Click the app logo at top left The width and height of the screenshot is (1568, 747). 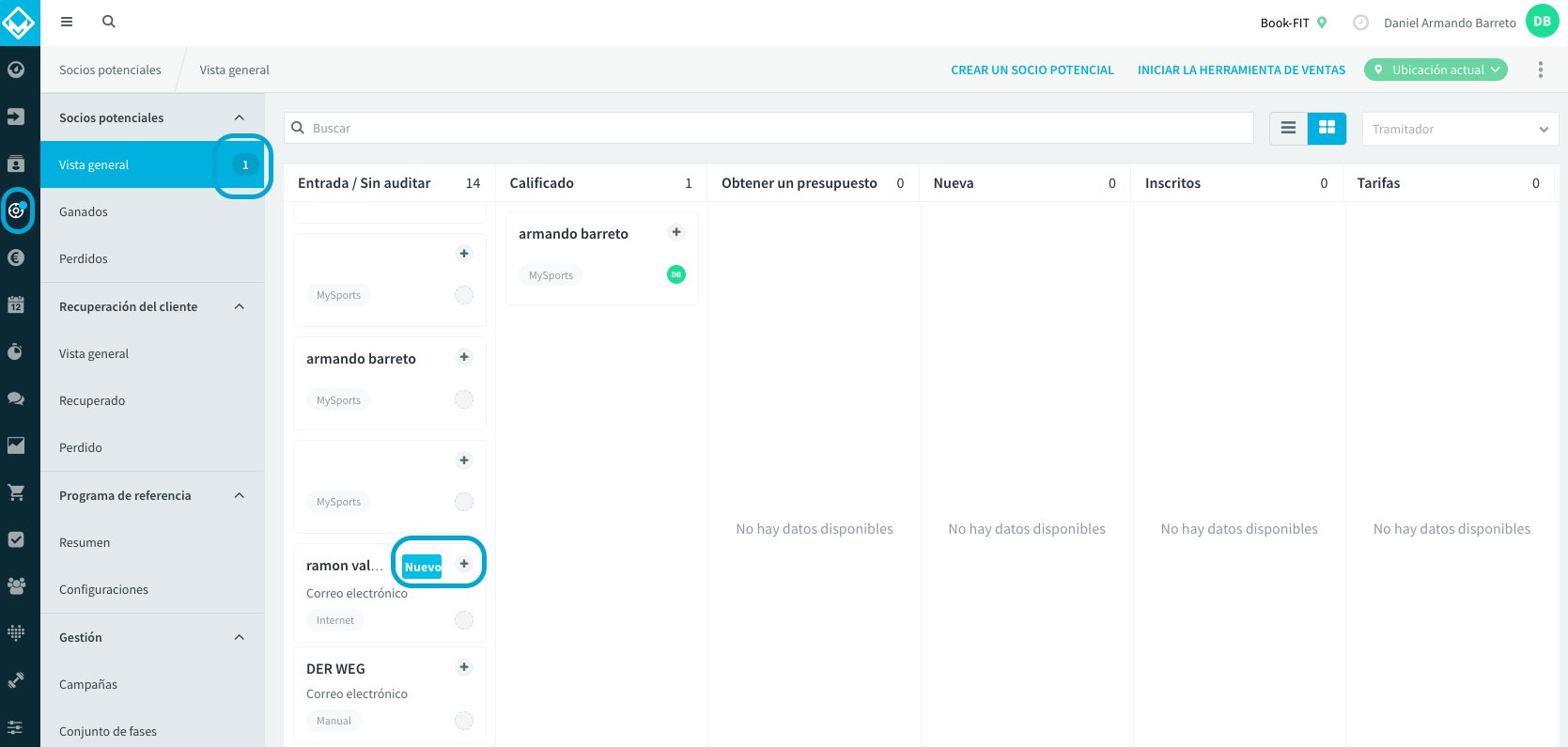point(19,23)
